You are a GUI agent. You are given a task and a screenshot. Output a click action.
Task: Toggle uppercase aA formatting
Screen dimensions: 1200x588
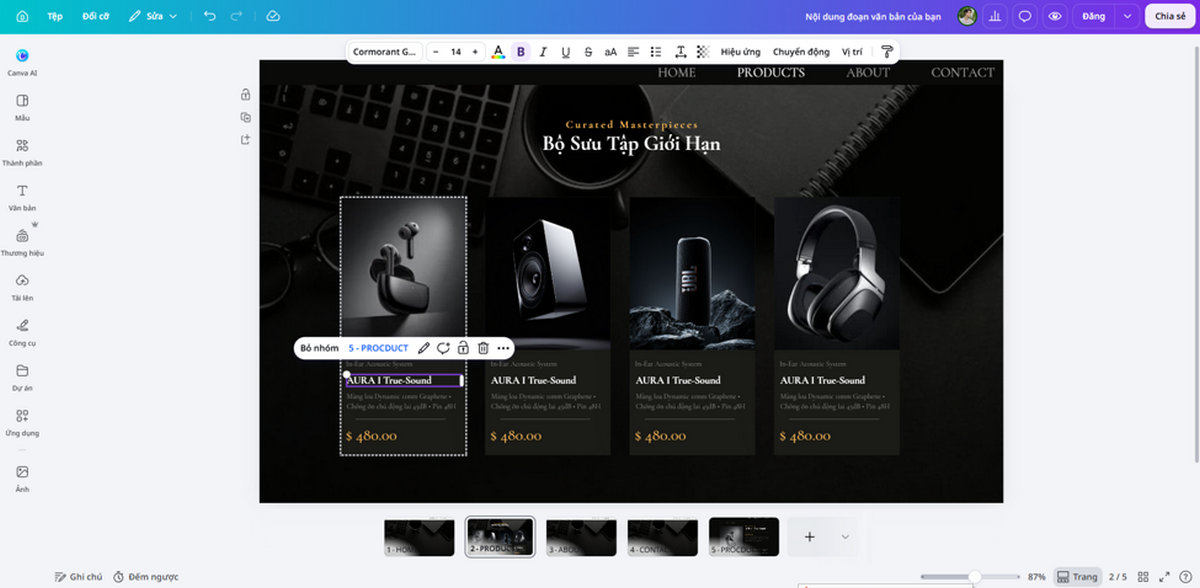pos(610,52)
